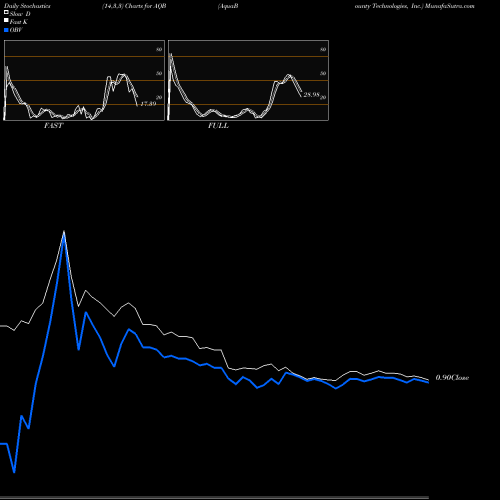Click the 28.98 value in FULL chart

312,95
